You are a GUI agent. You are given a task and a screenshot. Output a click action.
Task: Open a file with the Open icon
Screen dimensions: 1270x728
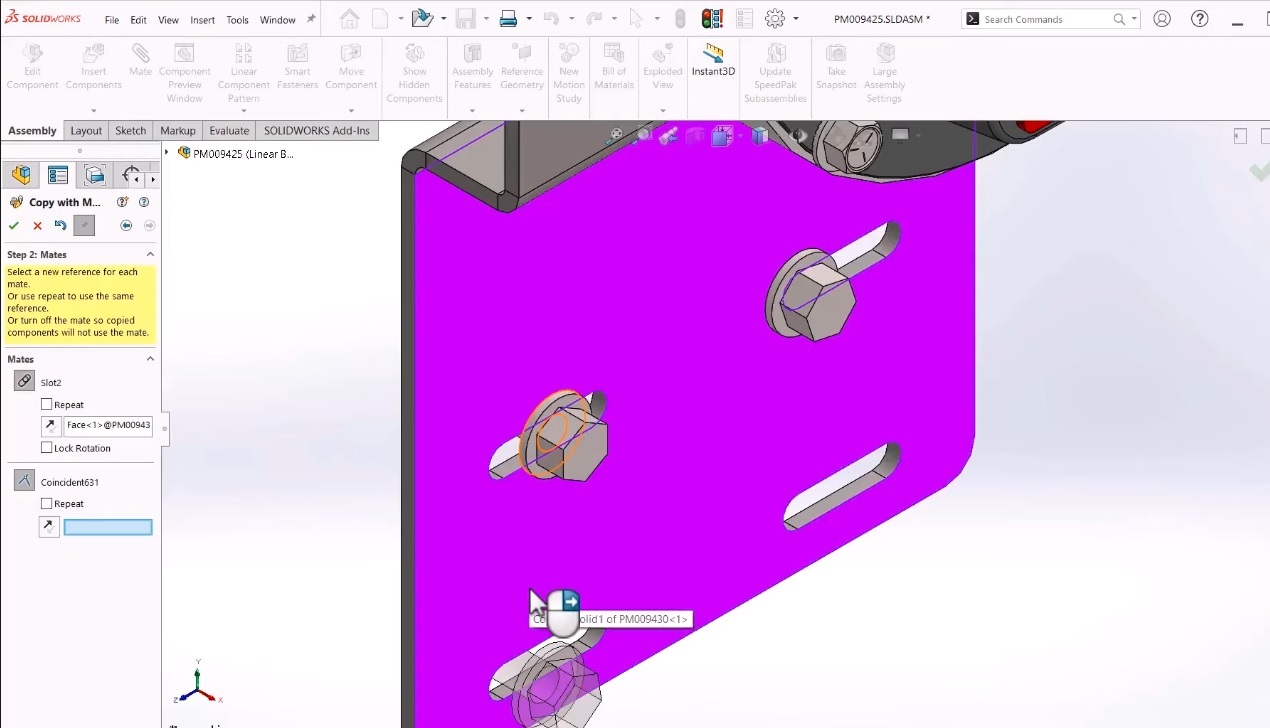422,18
